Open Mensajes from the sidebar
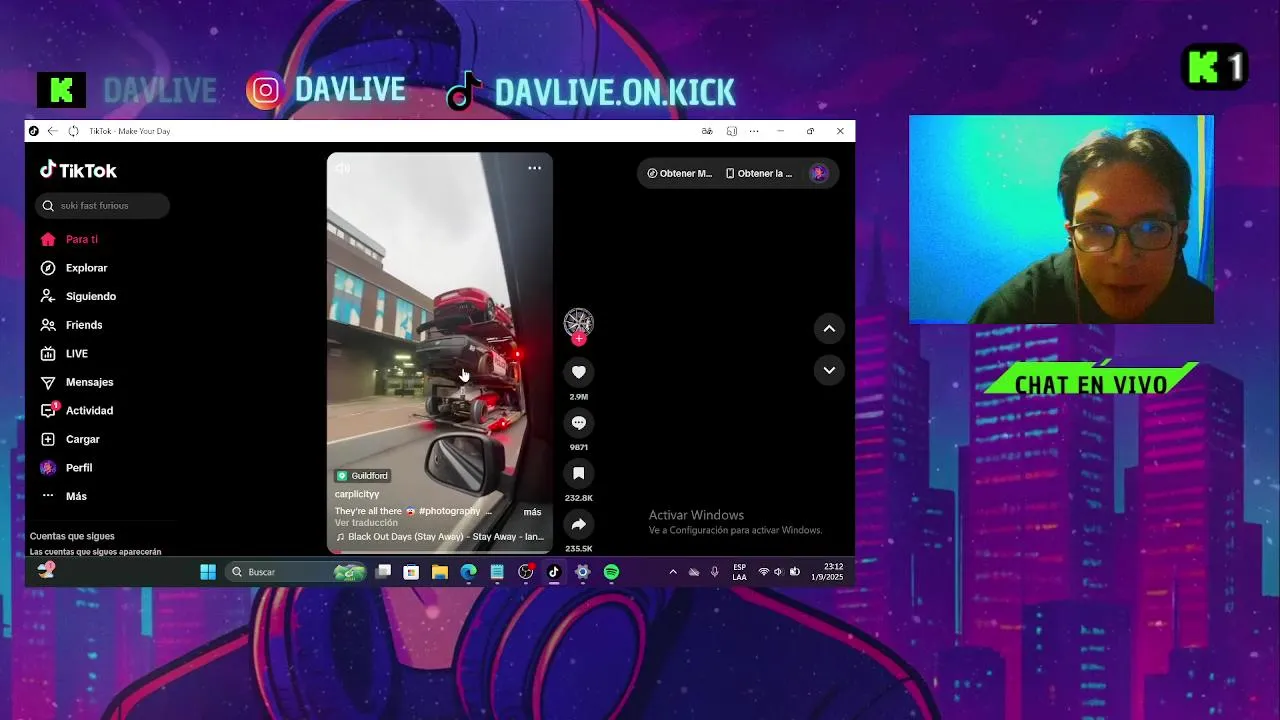 click(x=76, y=382)
